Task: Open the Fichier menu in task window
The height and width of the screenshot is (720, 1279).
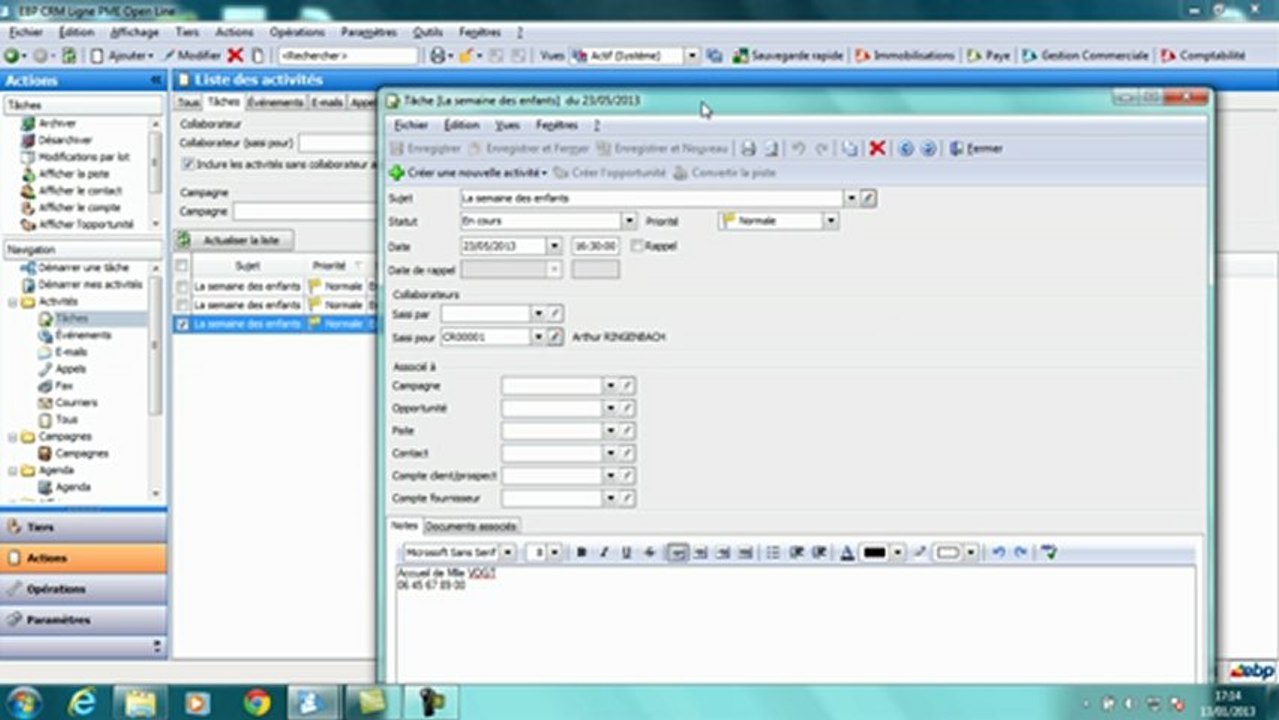Action: pyautogui.click(x=410, y=125)
